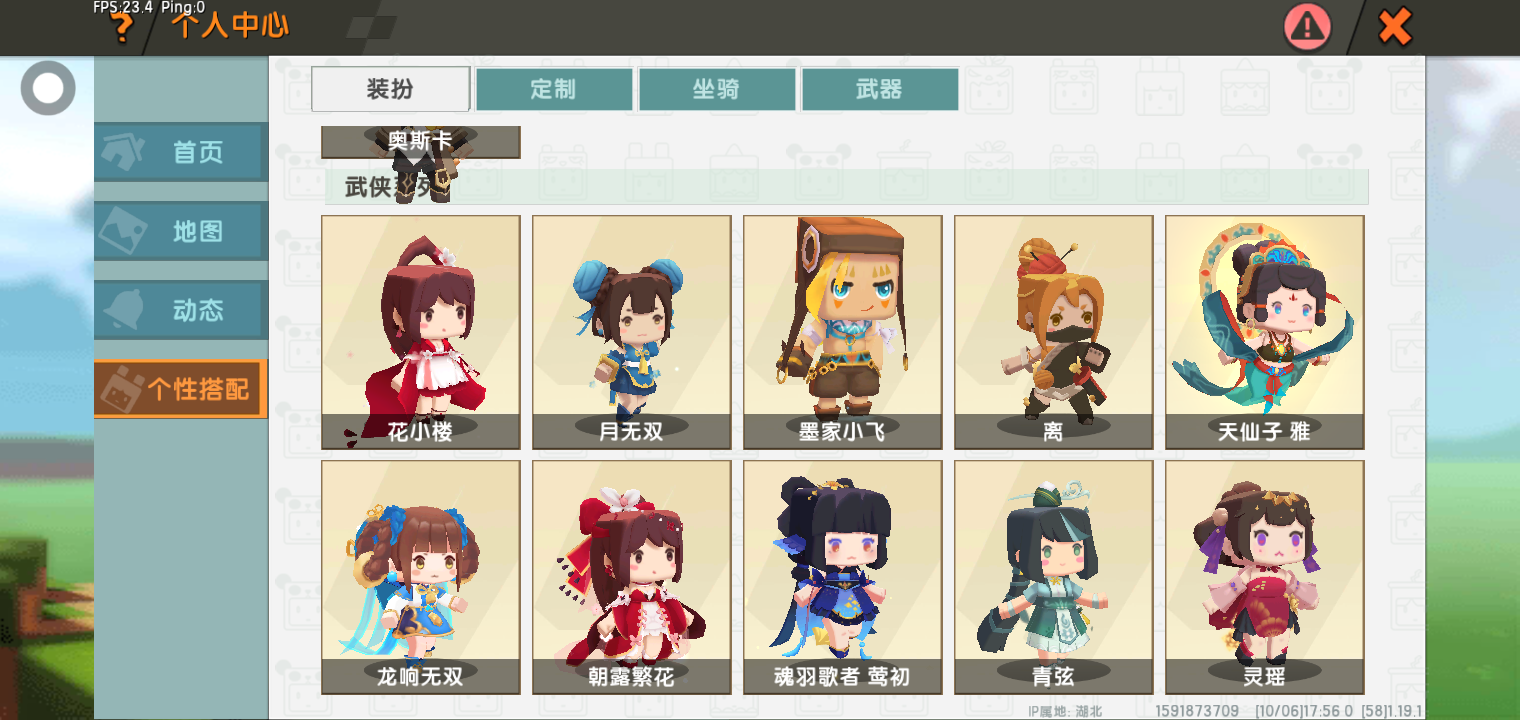Pick the 灵瑶 character skin
The image size is (1520, 720).
(1265, 577)
